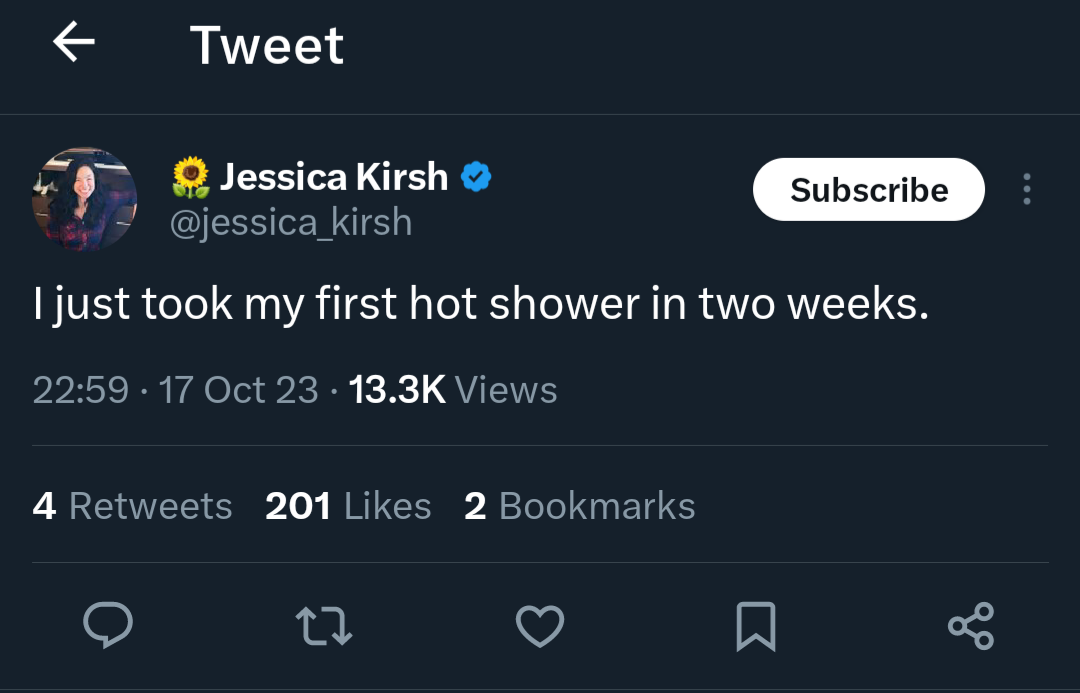Open the @jessica_kirsh handle
This screenshot has width=1080, height=693.
(x=291, y=223)
